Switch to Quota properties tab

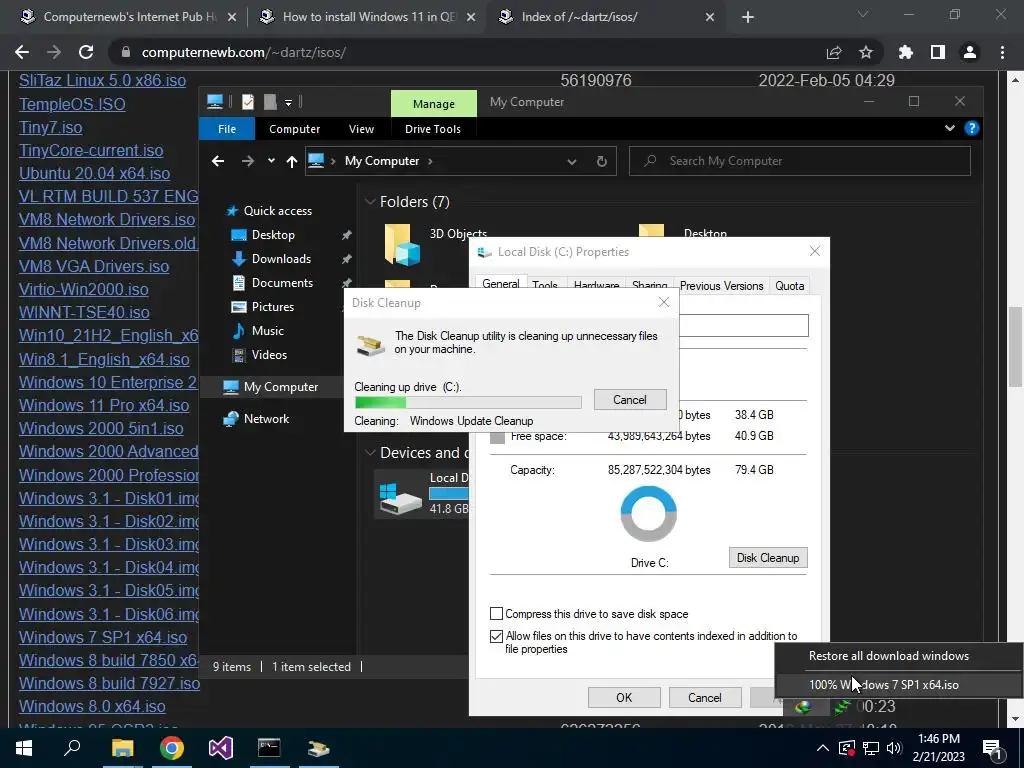(790, 285)
